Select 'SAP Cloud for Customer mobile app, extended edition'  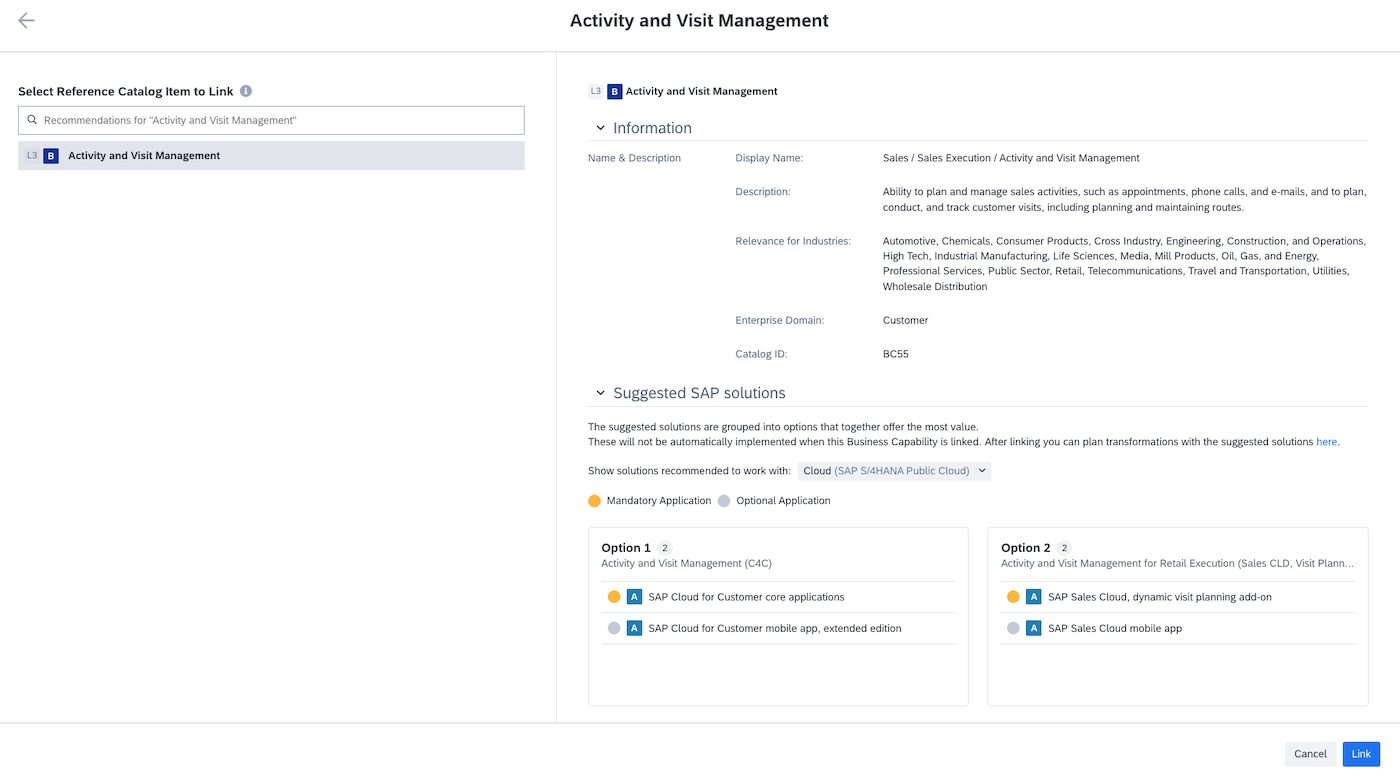tap(775, 629)
